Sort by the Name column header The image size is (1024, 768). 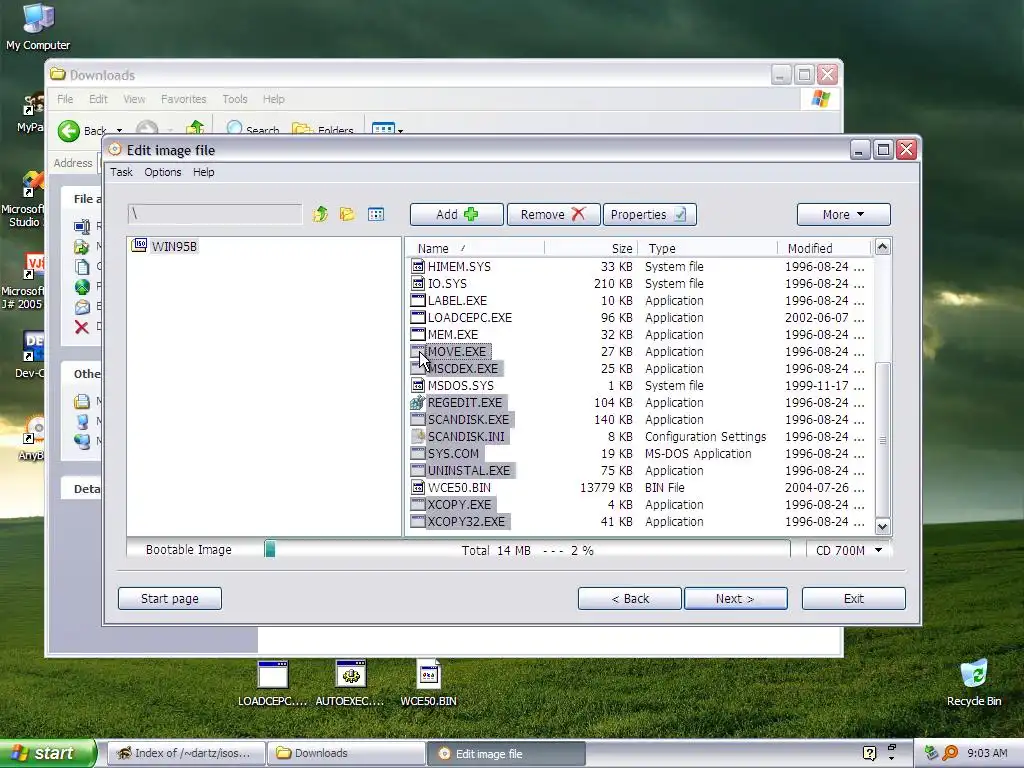point(475,248)
